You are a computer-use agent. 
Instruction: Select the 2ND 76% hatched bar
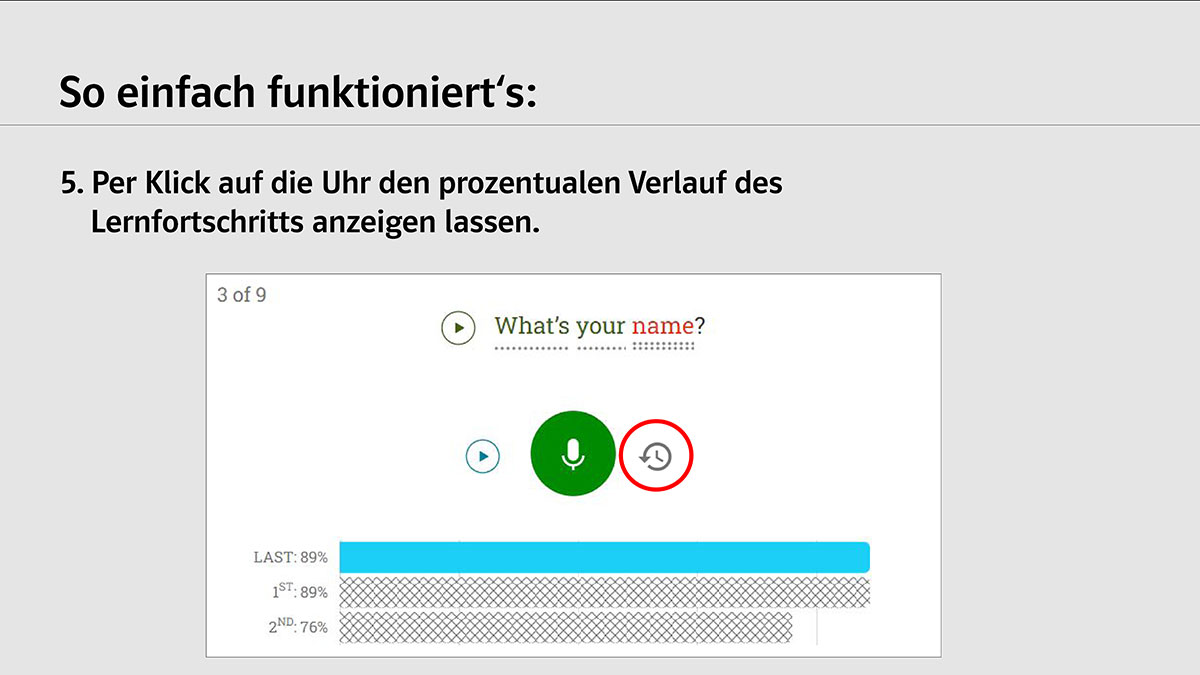point(565,627)
